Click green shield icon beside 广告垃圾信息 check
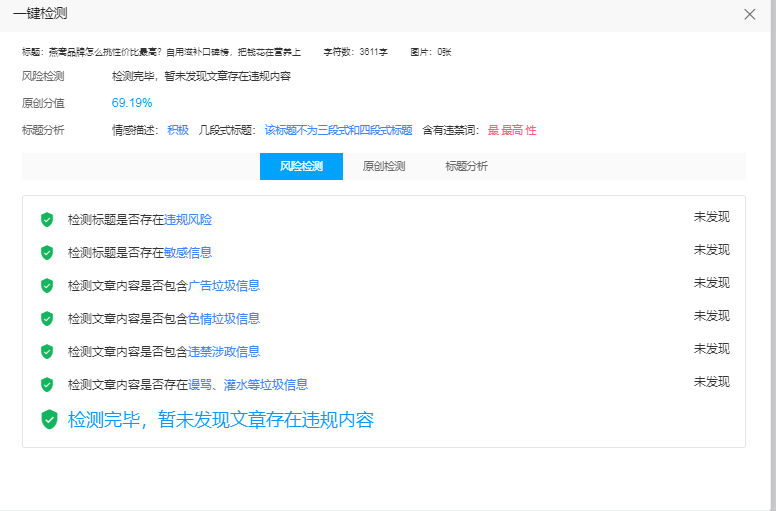The height and width of the screenshot is (511, 776). (x=47, y=286)
